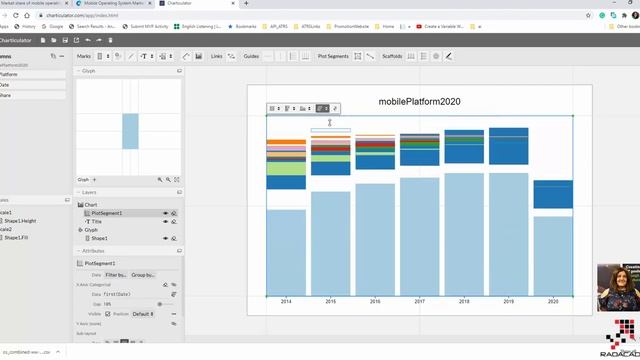Select the vertical stack scaffold icon
This screenshot has height=360, width=640.
tap(424, 56)
